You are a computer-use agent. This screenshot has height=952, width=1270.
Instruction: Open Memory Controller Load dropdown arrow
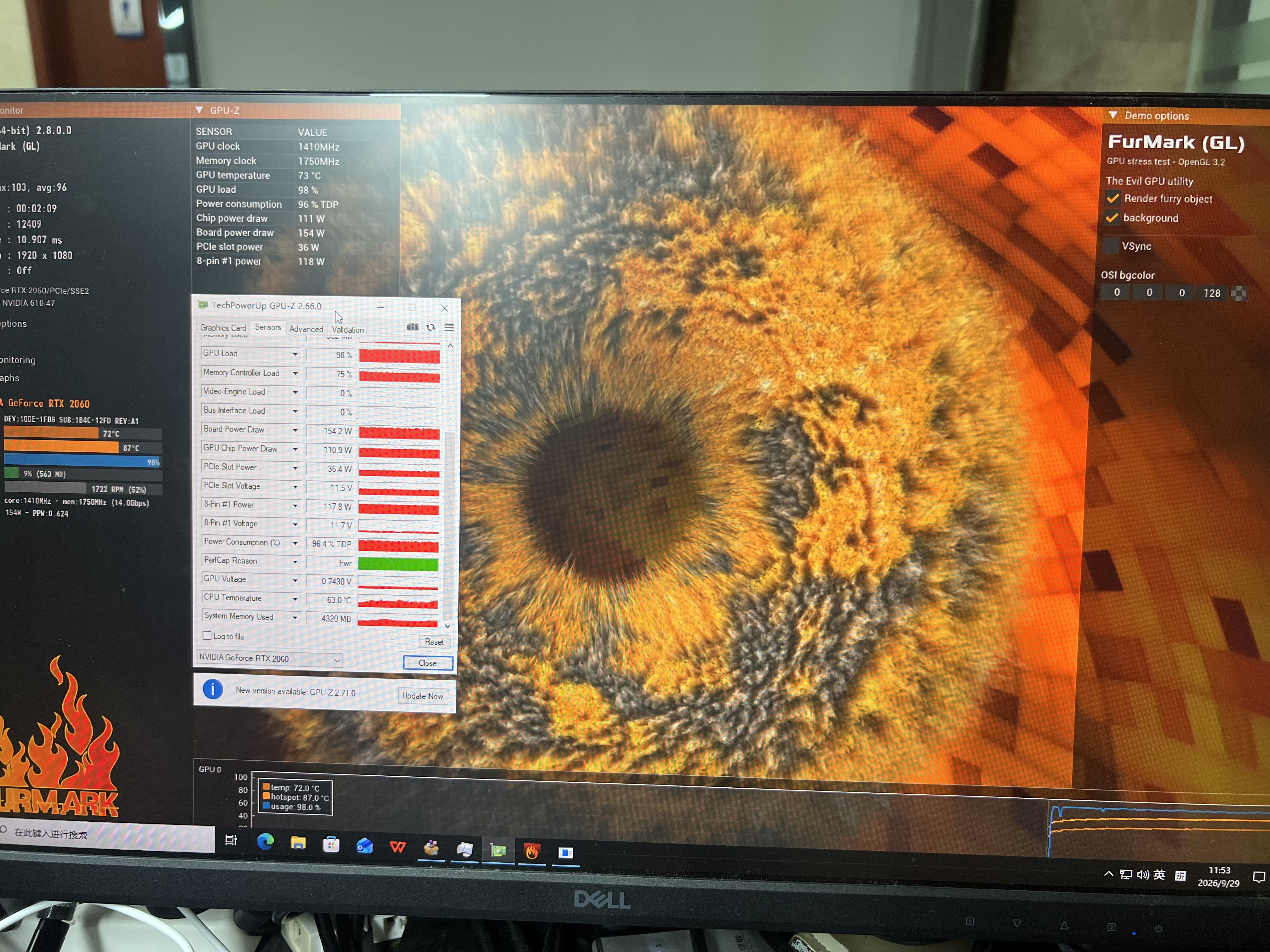click(x=296, y=373)
